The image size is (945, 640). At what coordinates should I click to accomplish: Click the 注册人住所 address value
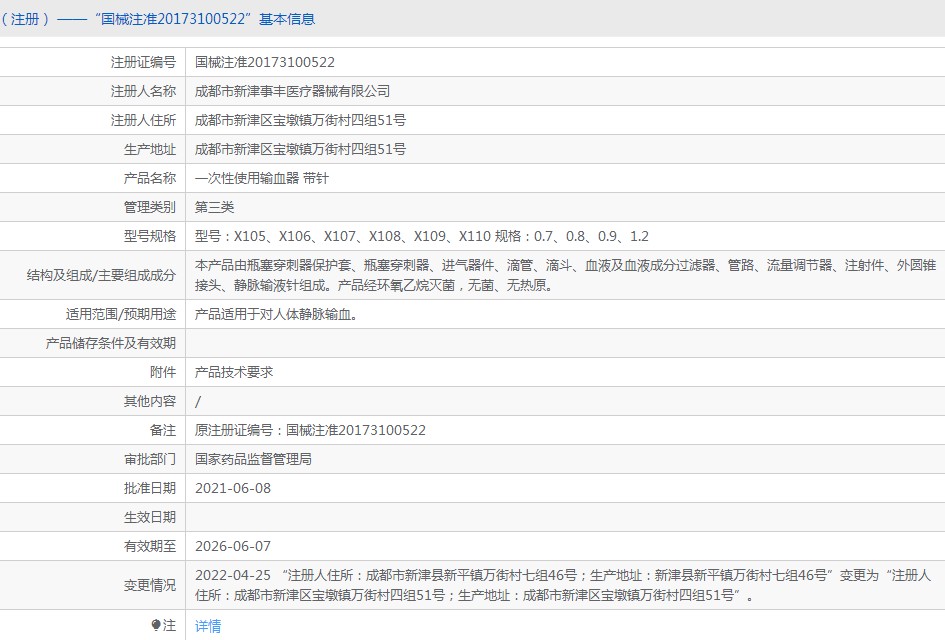300,120
